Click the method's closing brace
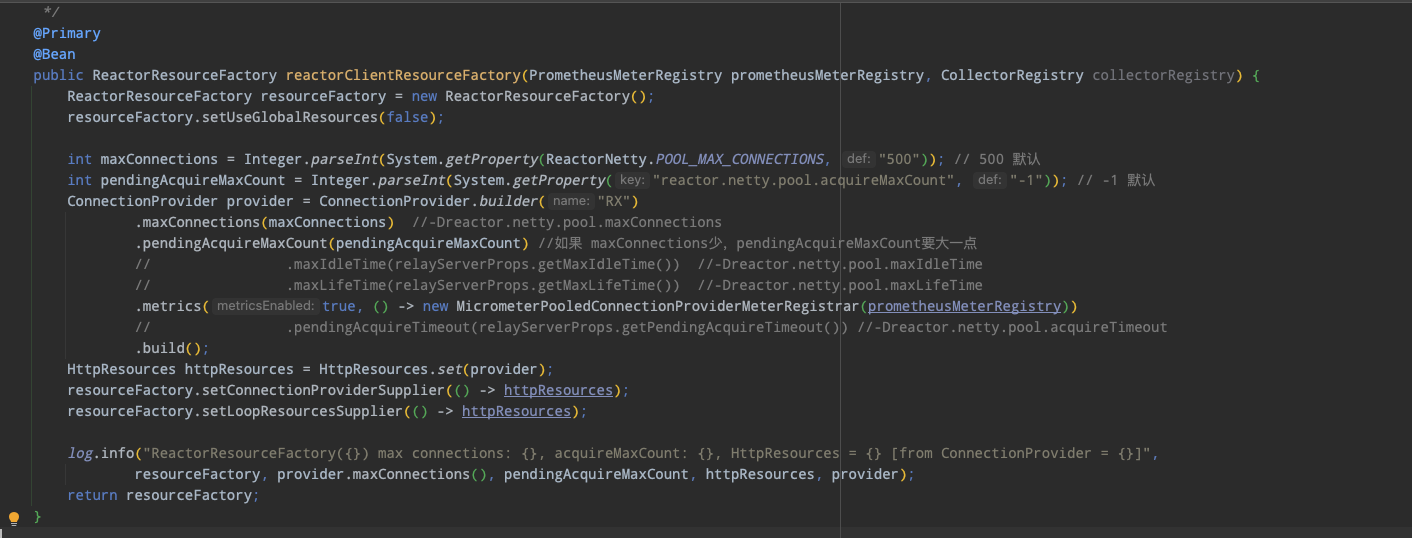 click(37, 517)
